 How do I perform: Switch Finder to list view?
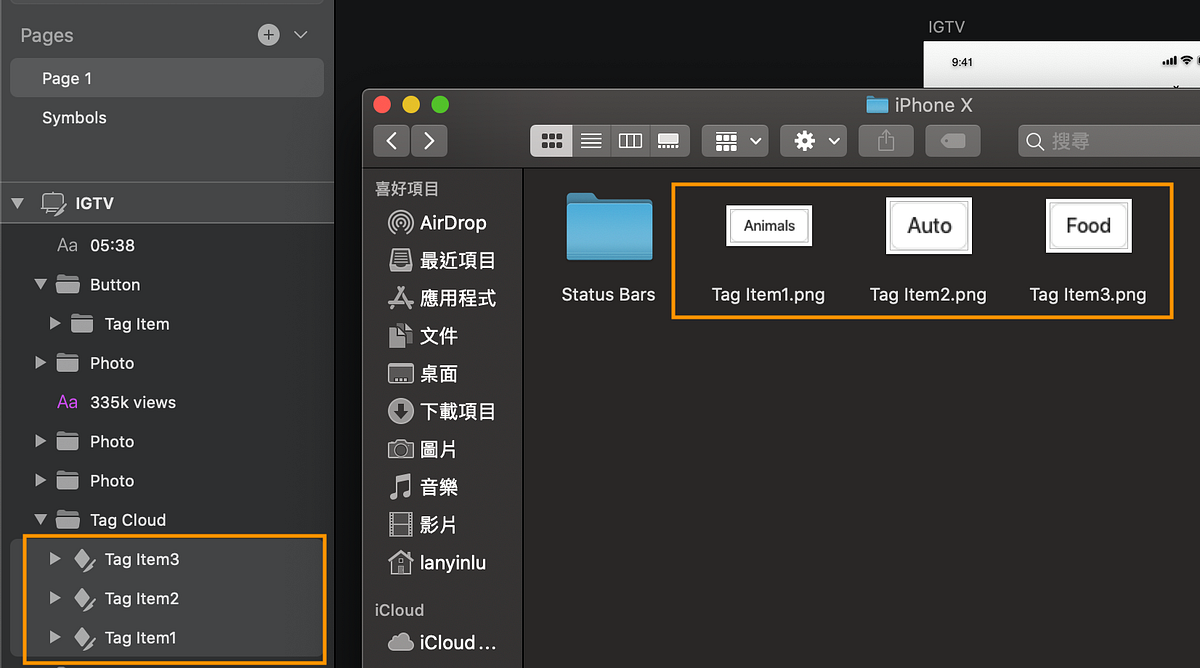(590, 140)
